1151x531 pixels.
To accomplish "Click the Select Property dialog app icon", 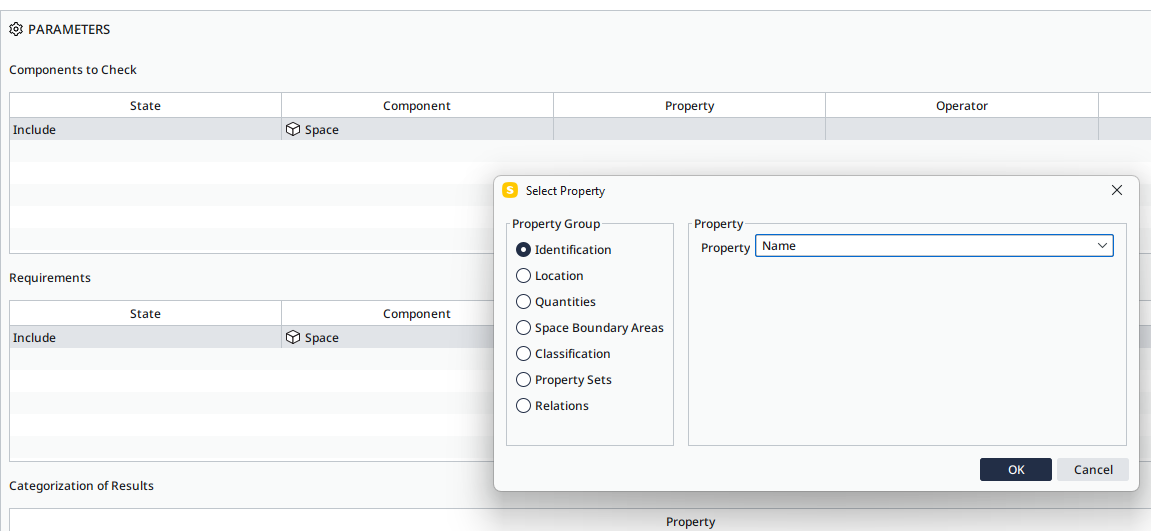I will point(510,190).
